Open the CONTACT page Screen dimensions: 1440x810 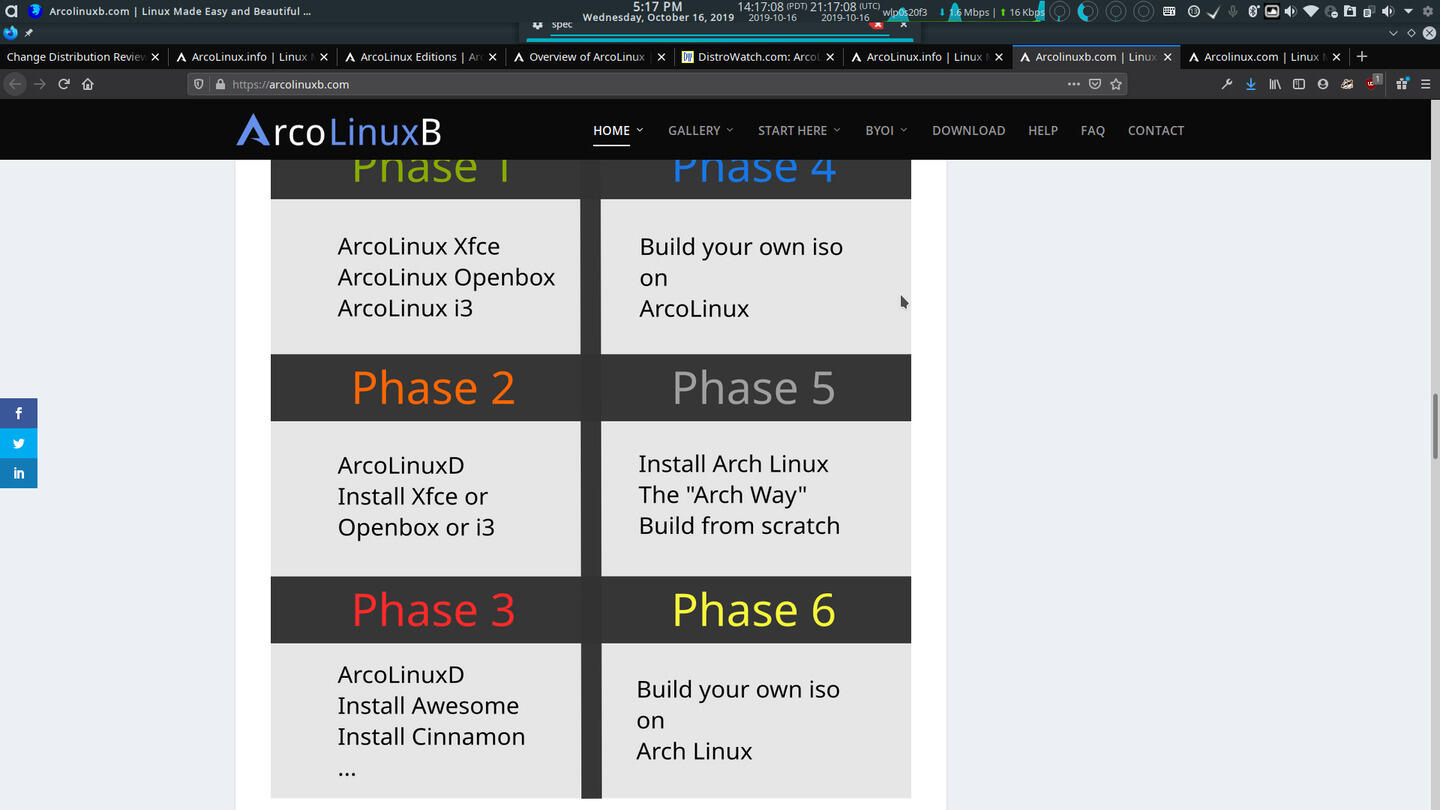click(1156, 130)
